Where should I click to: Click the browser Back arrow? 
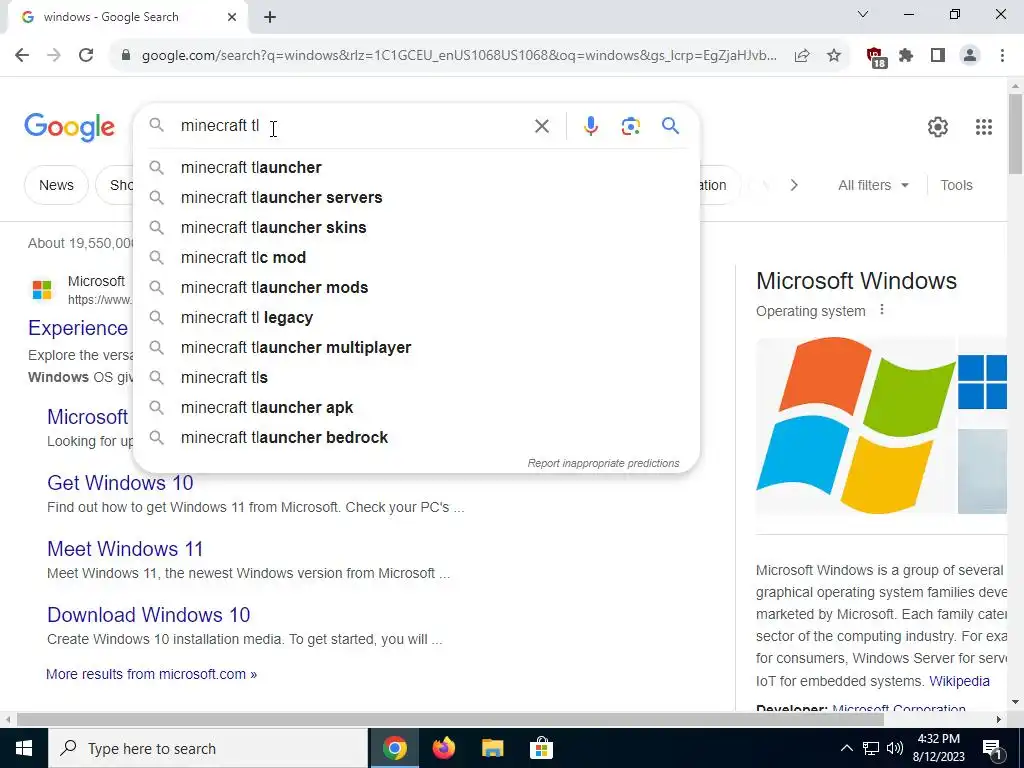[x=22, y=55]
